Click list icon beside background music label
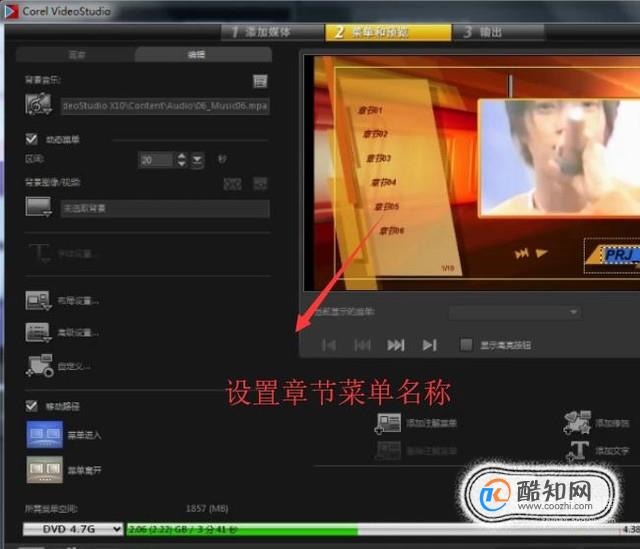 point(260,81)
